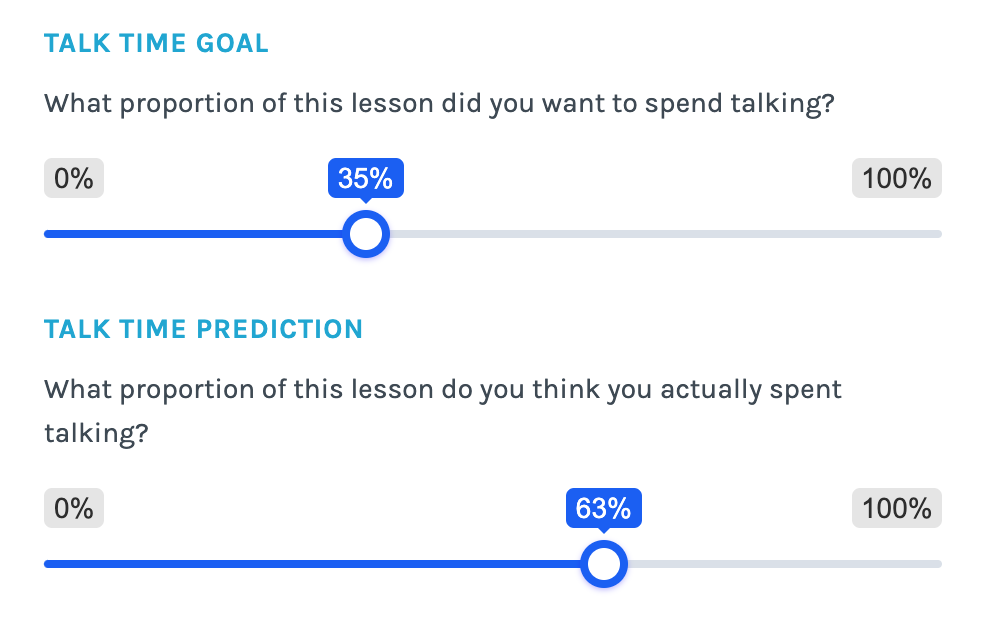984x640 pixels.
Task: Click the Talk Time Prediction slider handle
Action: click(x=604, y=564)
